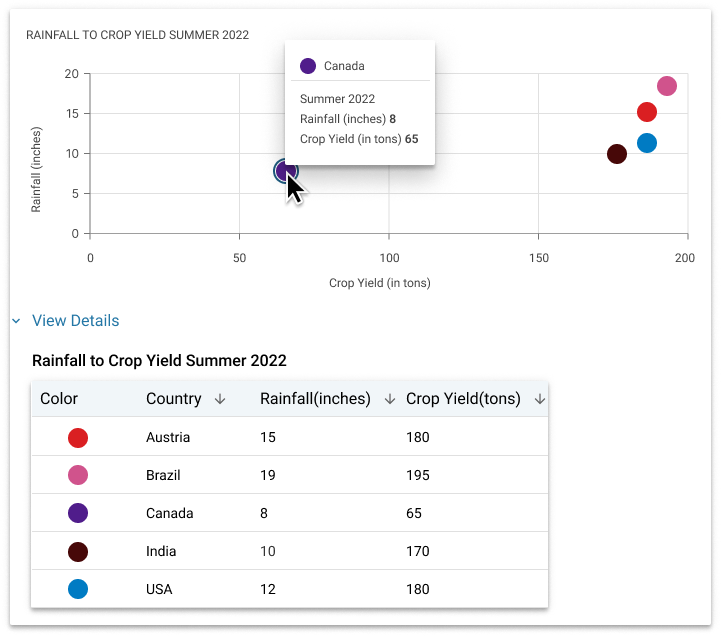Screen dimensions: 721x636
Task: Click the Canada tooltip legend dot
Action: (x=308, y=66)
